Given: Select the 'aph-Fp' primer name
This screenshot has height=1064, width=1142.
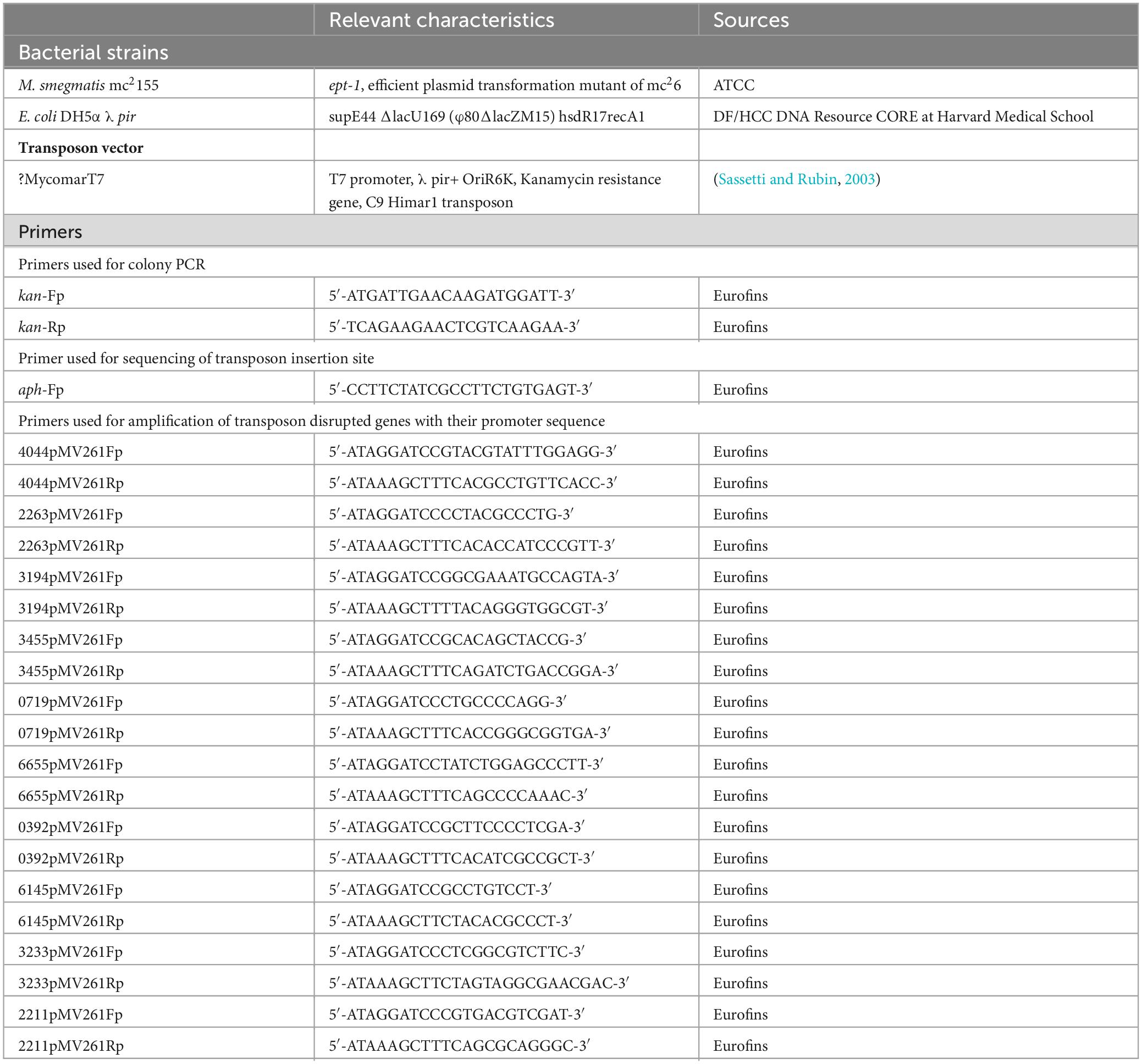Looking at the screenshot, I should click(x=41, y=389).
